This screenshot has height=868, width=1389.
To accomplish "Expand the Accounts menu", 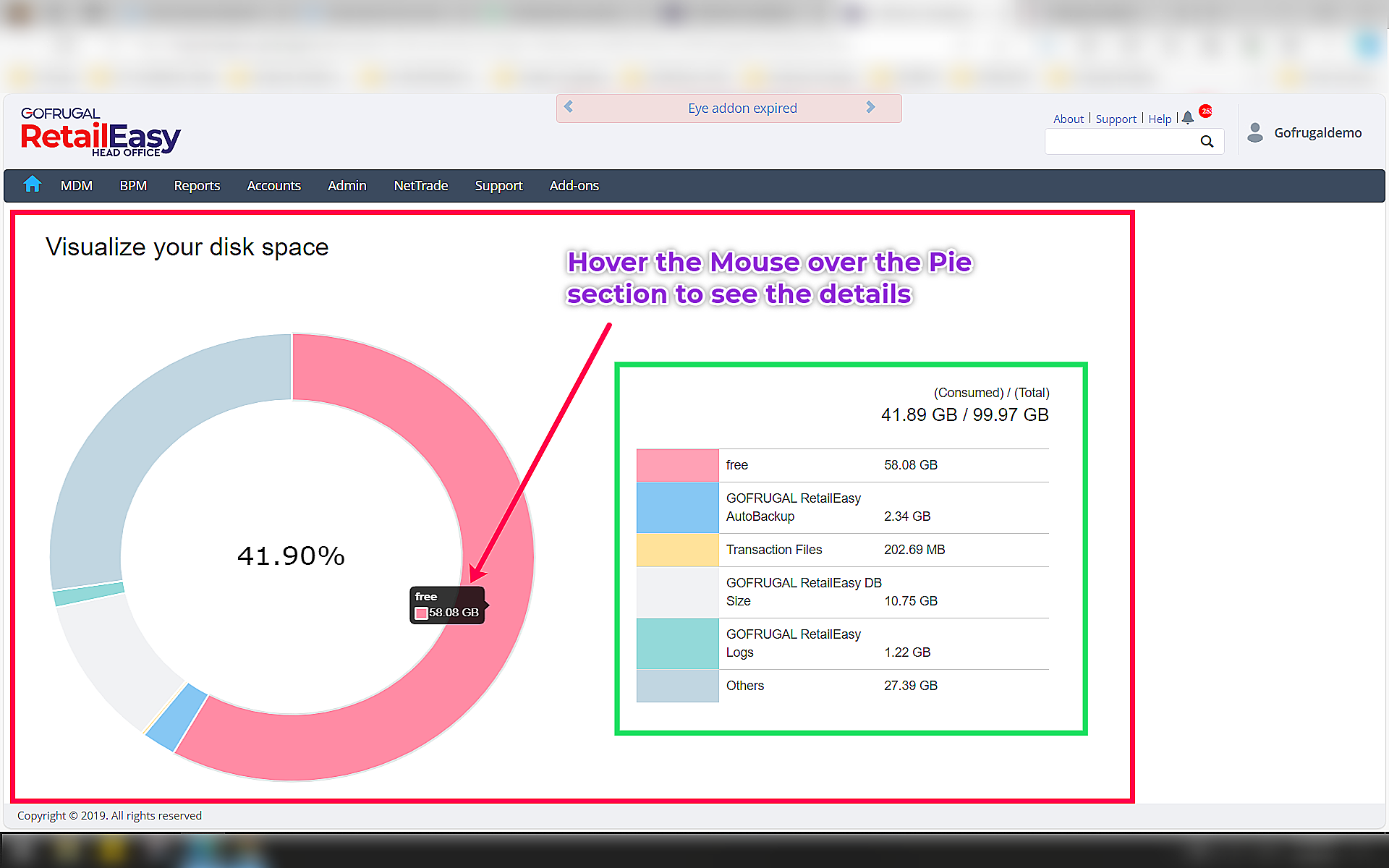I will tap(273, 186).
